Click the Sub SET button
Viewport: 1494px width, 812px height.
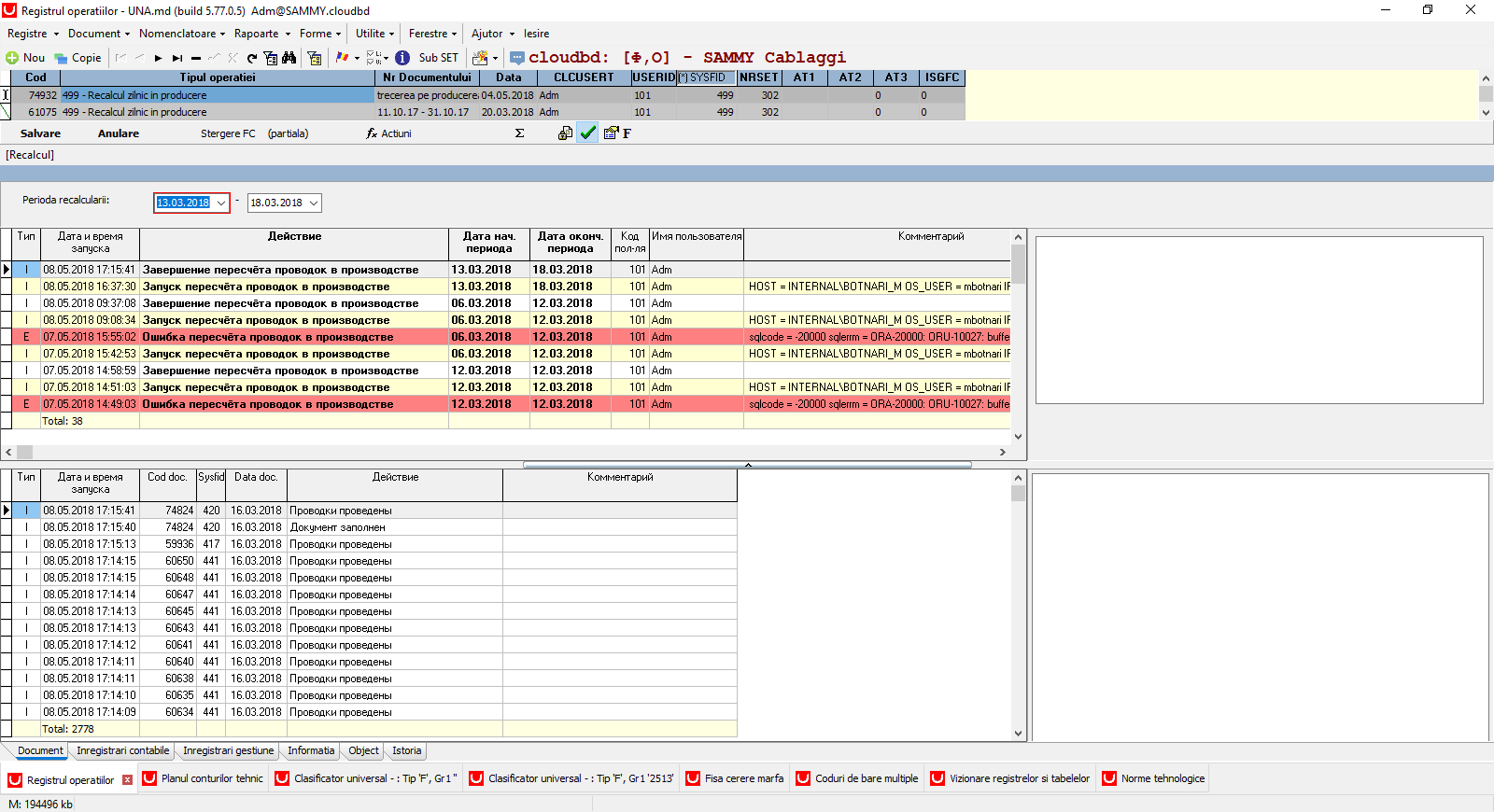coord(438,58)
